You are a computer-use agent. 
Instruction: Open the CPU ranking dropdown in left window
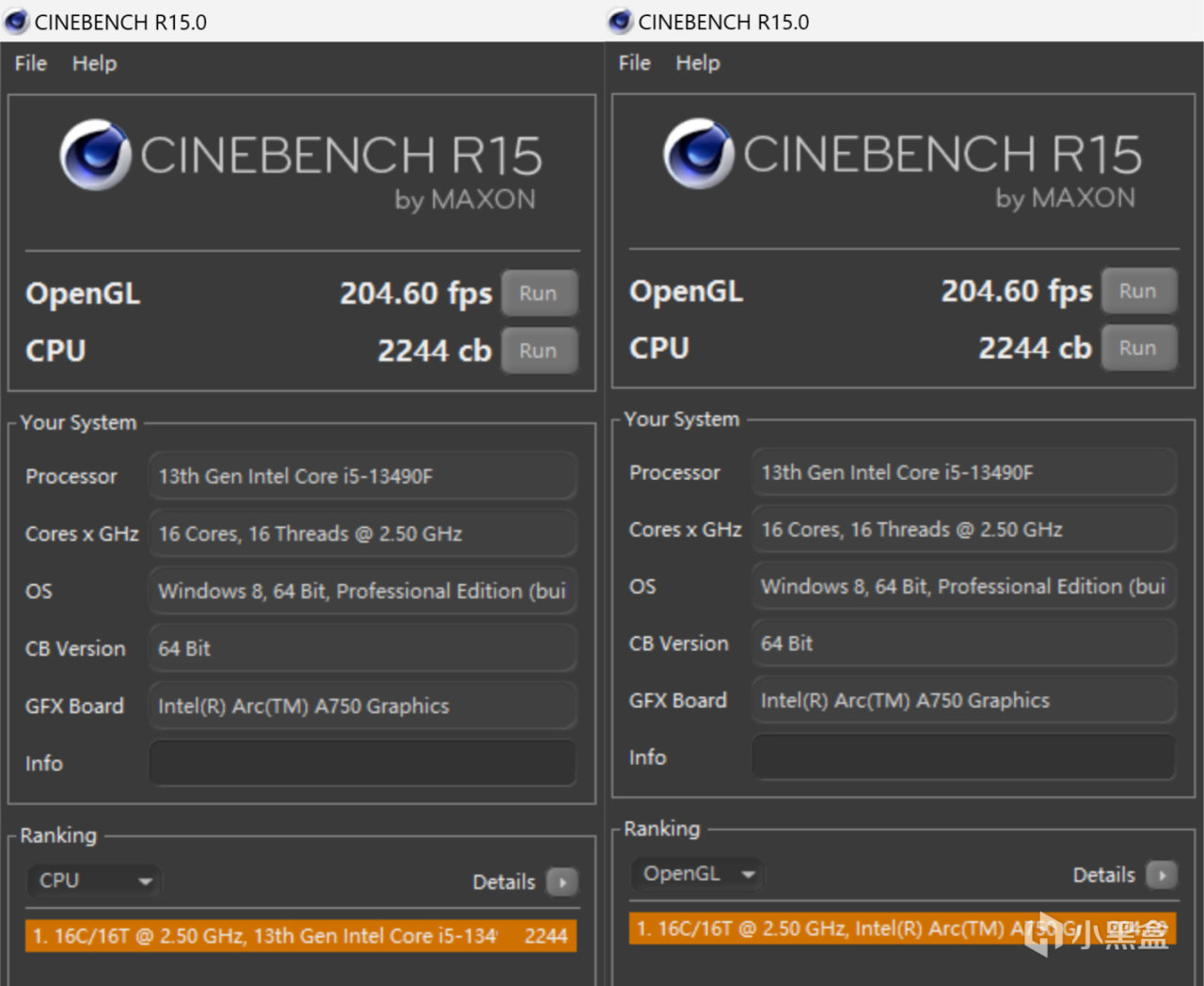click(94, 881)
